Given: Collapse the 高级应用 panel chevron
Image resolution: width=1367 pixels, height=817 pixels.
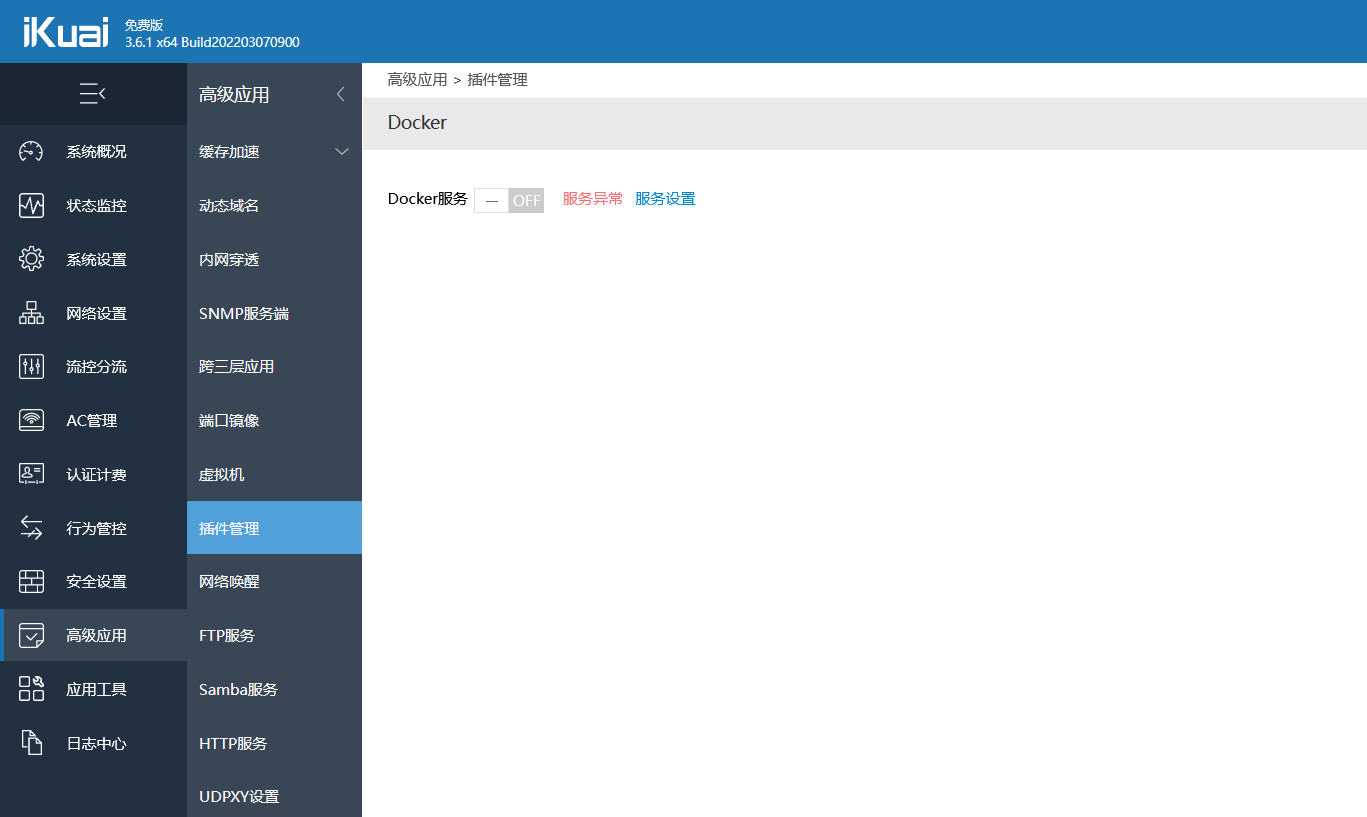Looking at the screenshot, I should coord(340,93).
